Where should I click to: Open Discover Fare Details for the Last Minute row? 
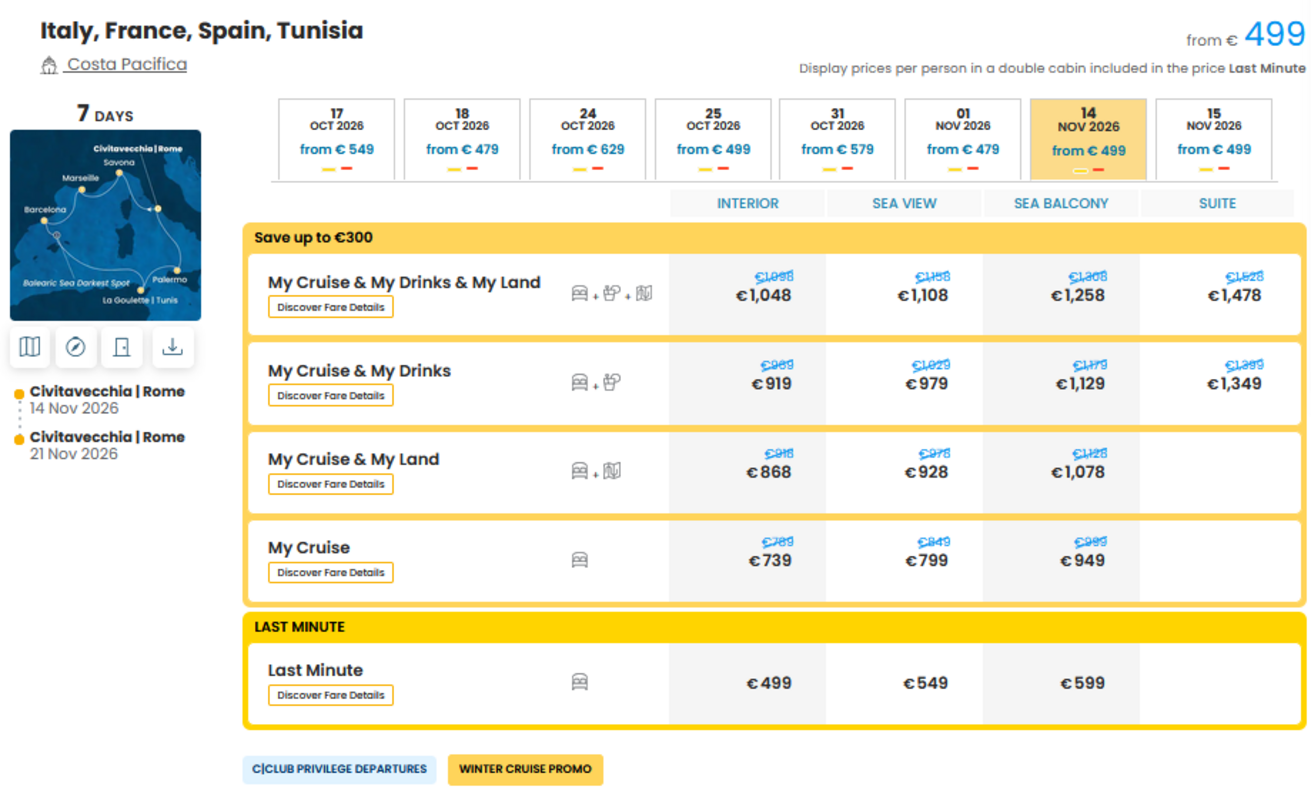pyautogui.click(x=331, y=695)
